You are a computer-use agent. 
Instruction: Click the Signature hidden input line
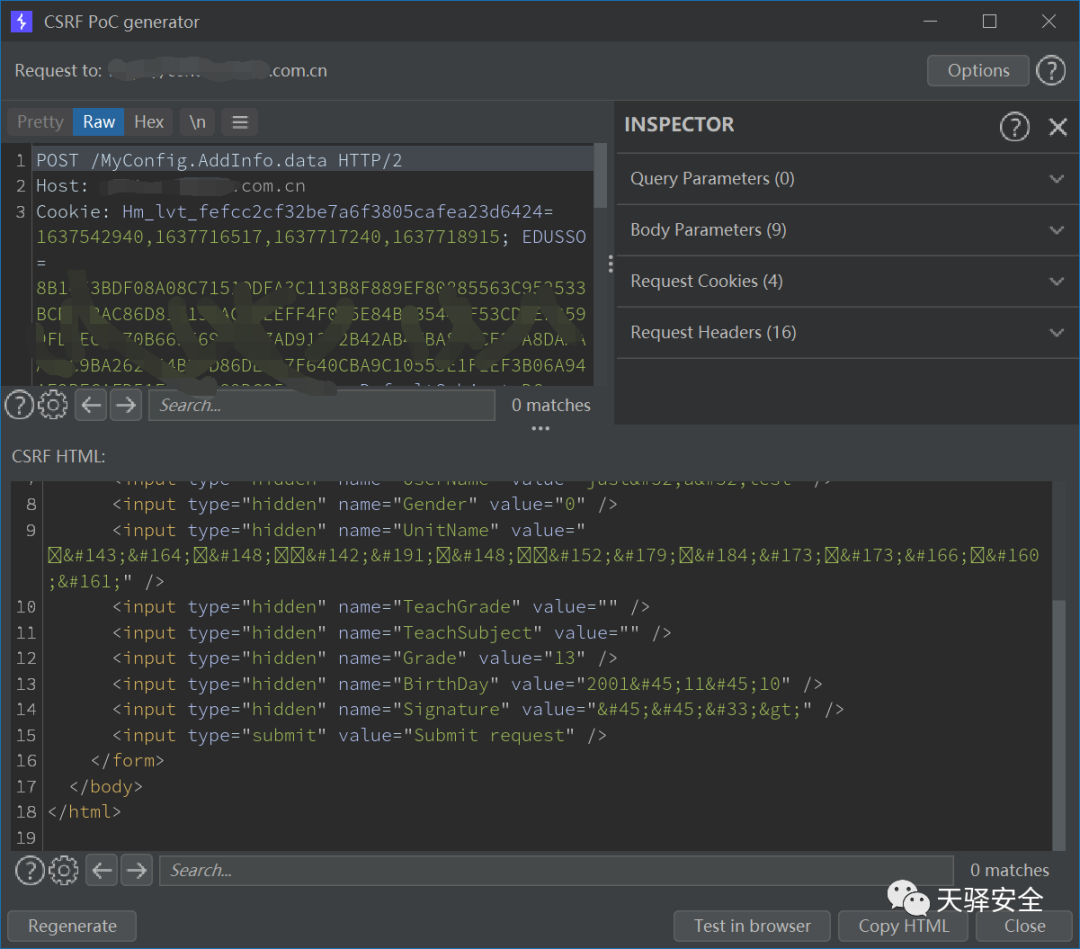478,709
